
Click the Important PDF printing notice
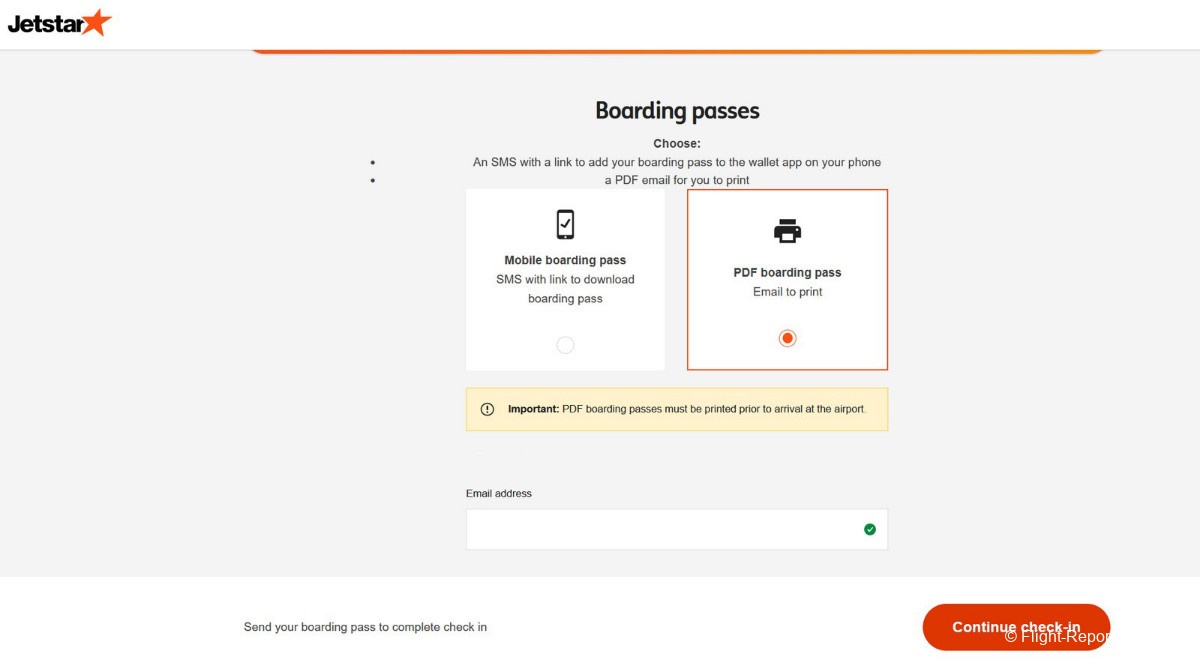686,409
